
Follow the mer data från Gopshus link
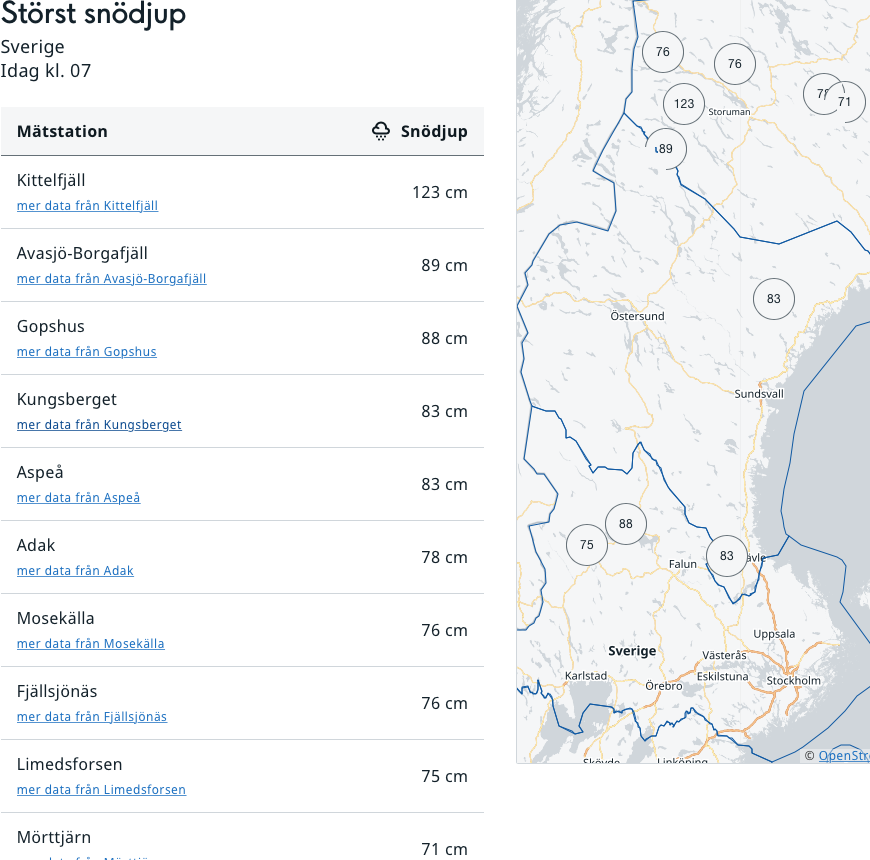tap(86, 352)
